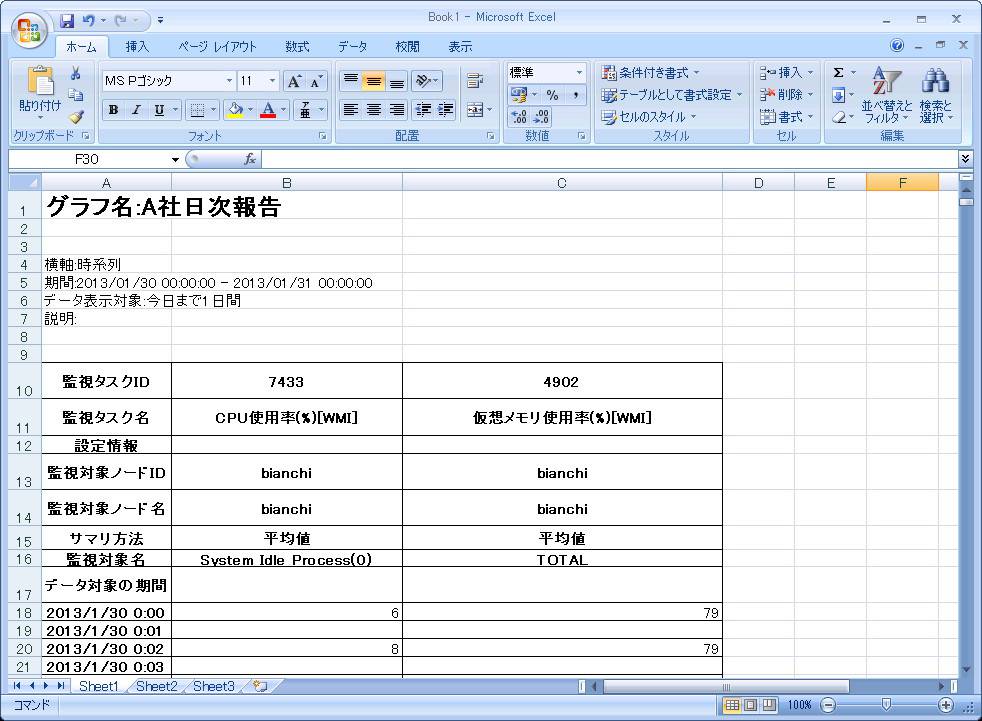Expand the Name Box dropdown arrow
Viewport: 982px width, 721px height.
point(175,159)
